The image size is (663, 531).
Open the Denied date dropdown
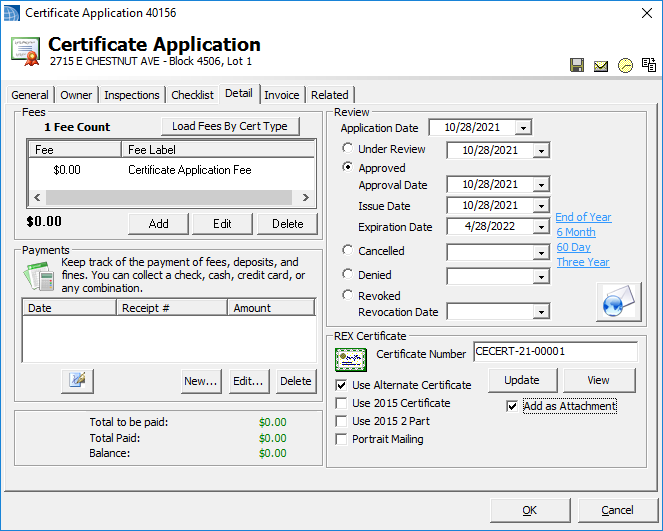541,277
